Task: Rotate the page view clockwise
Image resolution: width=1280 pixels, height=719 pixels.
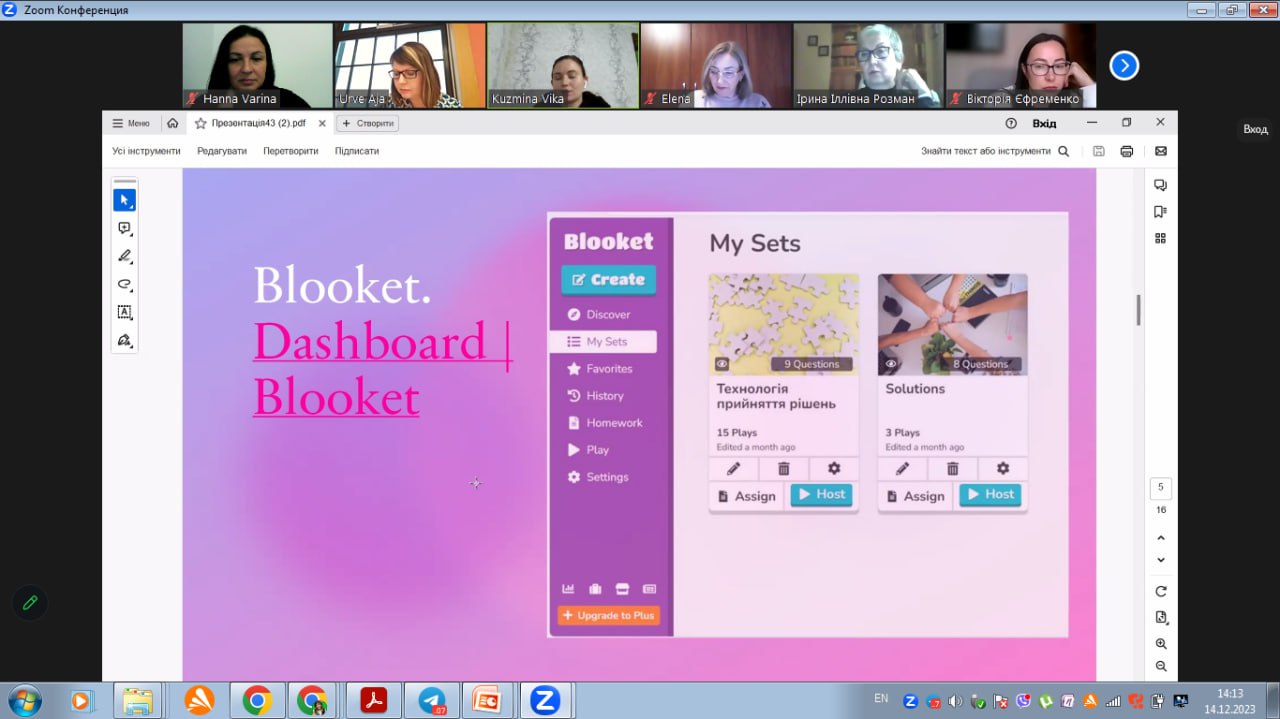Action: click(x=1161, y=591)
